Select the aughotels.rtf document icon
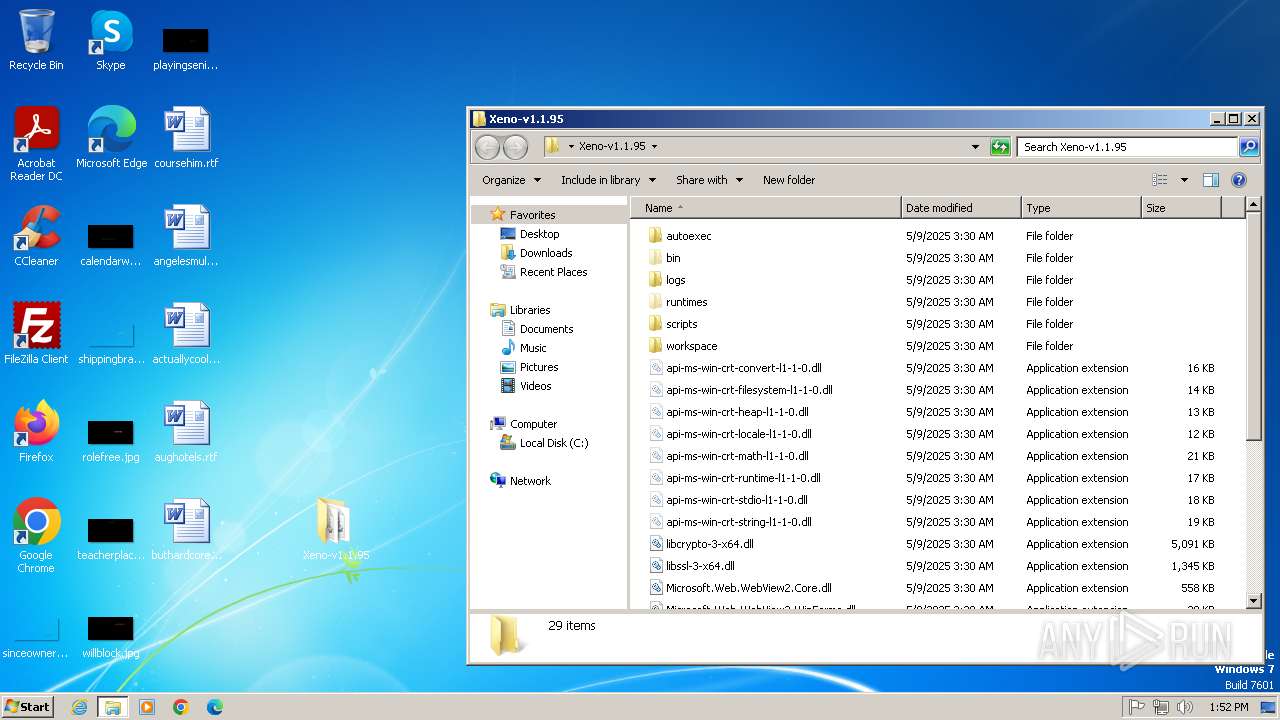The image size is (1280, 720). pos(186,432)
